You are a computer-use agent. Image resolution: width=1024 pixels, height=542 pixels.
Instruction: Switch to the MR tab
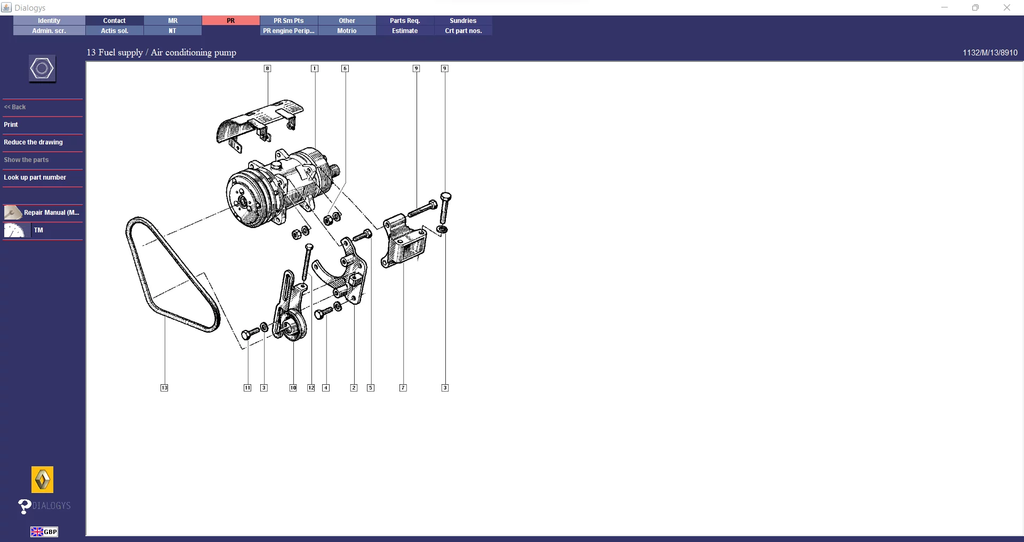tap(172, 20)
